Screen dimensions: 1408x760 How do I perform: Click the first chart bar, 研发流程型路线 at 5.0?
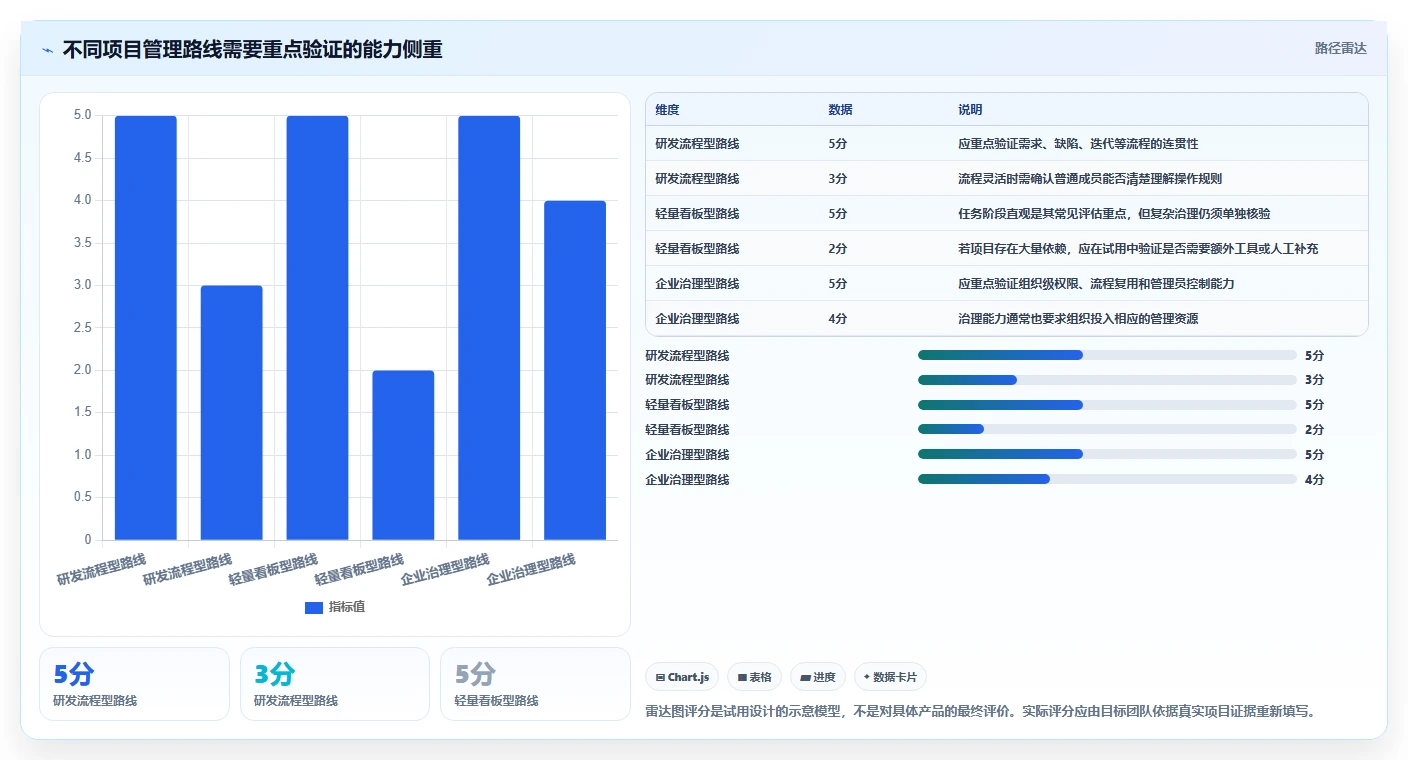coord(146,328)
